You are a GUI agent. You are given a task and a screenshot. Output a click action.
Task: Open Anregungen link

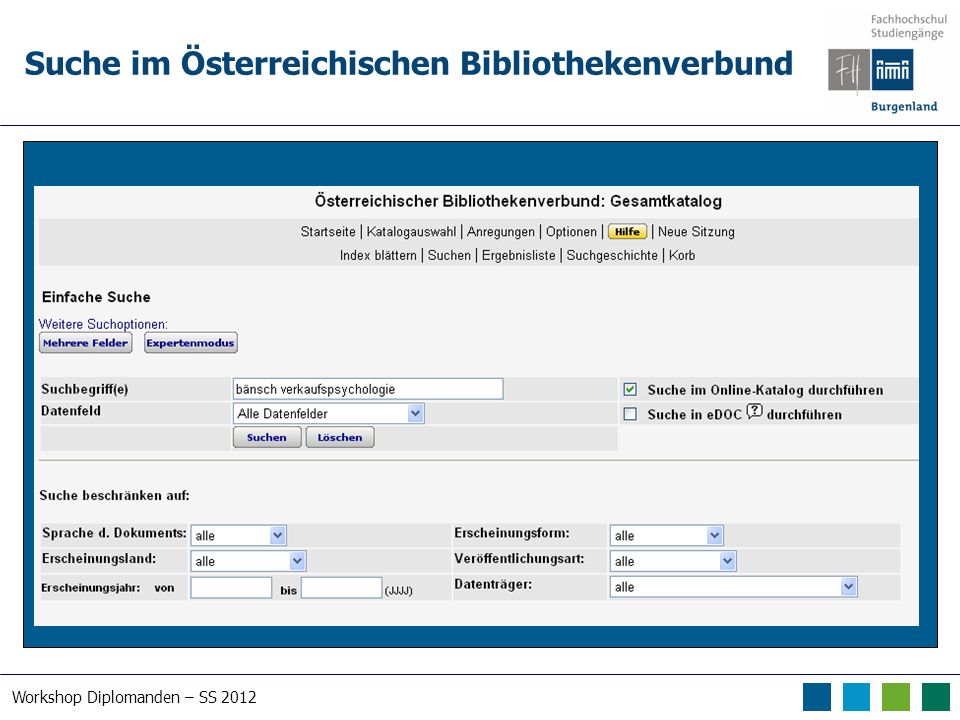tap(500, 231)
